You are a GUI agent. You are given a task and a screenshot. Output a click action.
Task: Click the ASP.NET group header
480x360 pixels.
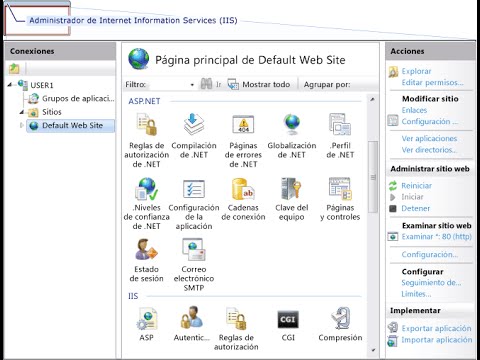(144, 101)
